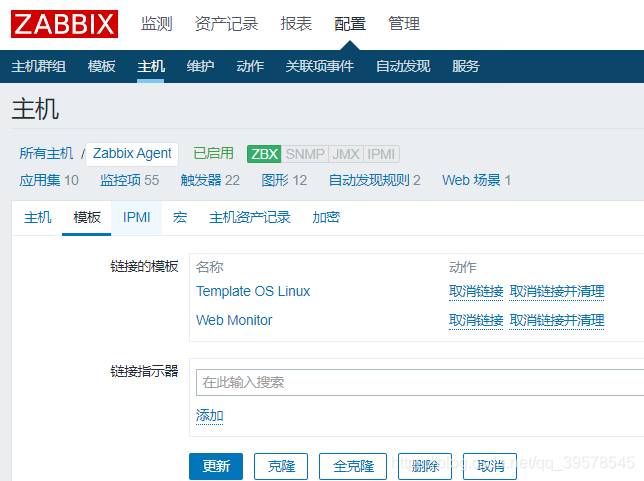Click the 名称 column header
The width and height of the screenshot is (644, 481).
pos(209,267)
